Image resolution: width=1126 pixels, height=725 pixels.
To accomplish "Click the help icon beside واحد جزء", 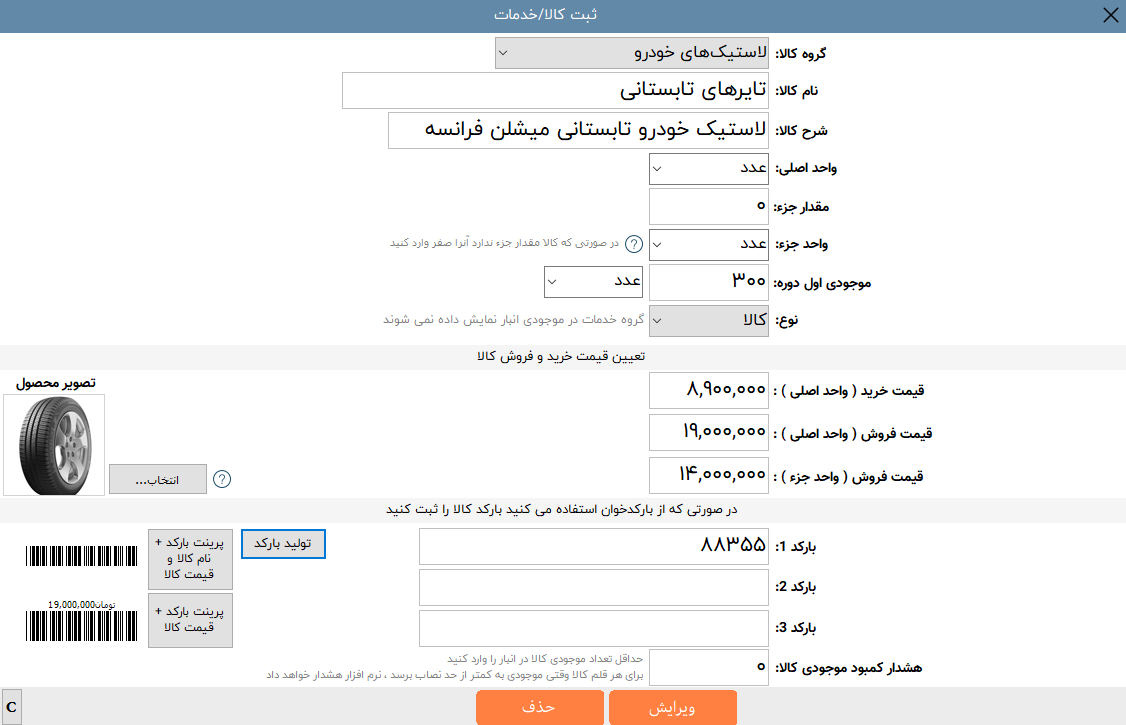I will point(633,244).
